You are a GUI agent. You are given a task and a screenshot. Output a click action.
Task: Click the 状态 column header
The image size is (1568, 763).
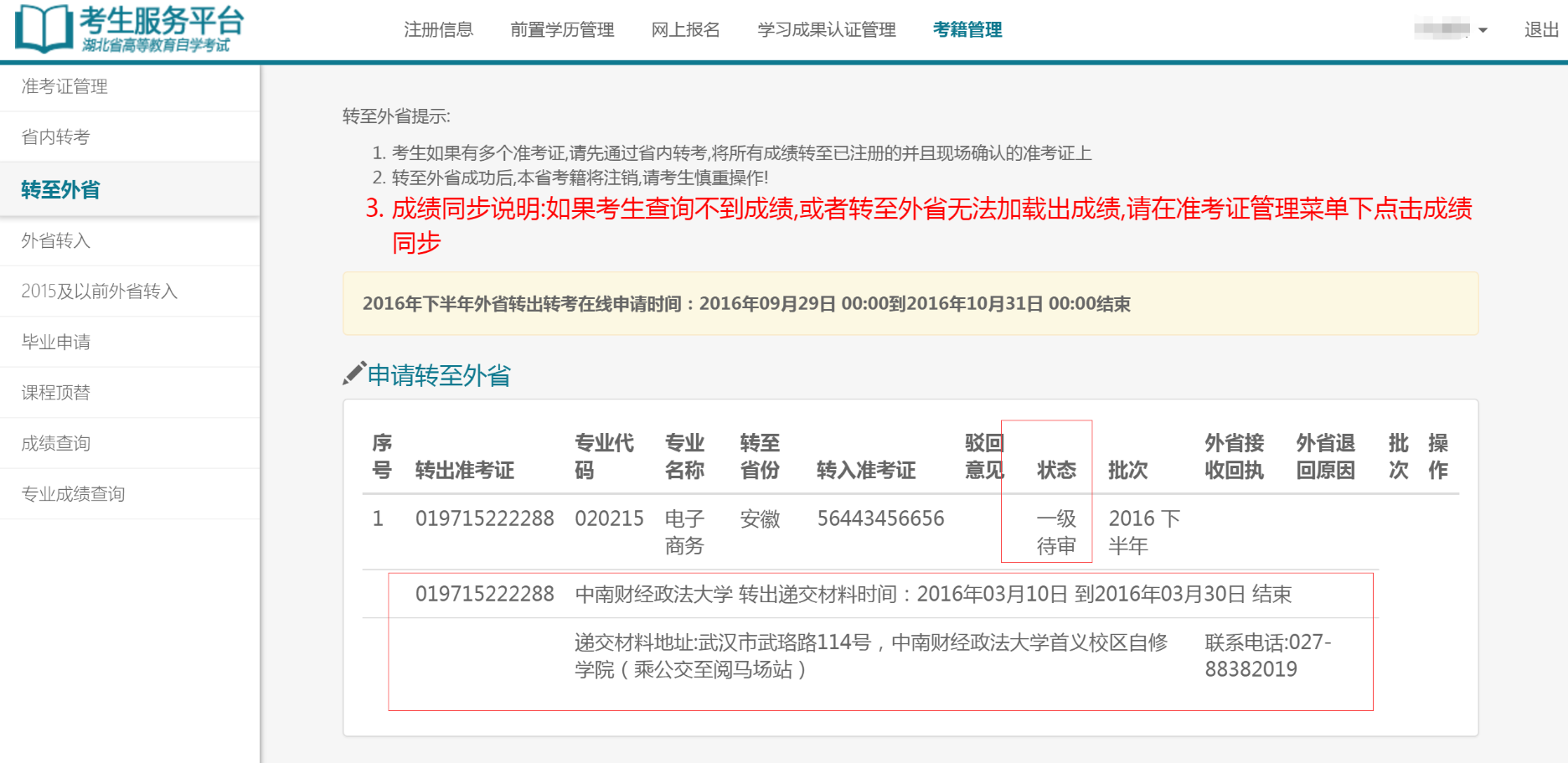pos(1056,470)
